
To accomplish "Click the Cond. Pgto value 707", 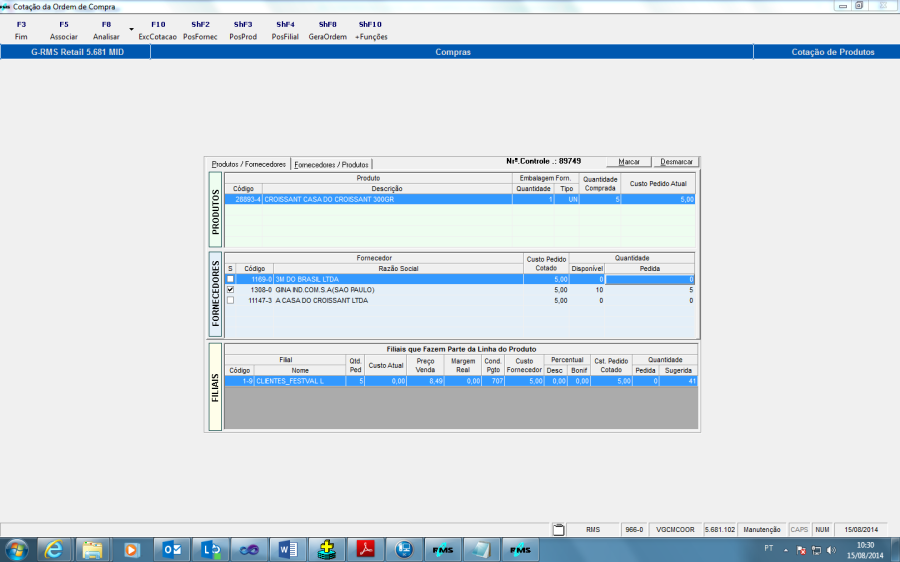I will click(x=493, y=381).
